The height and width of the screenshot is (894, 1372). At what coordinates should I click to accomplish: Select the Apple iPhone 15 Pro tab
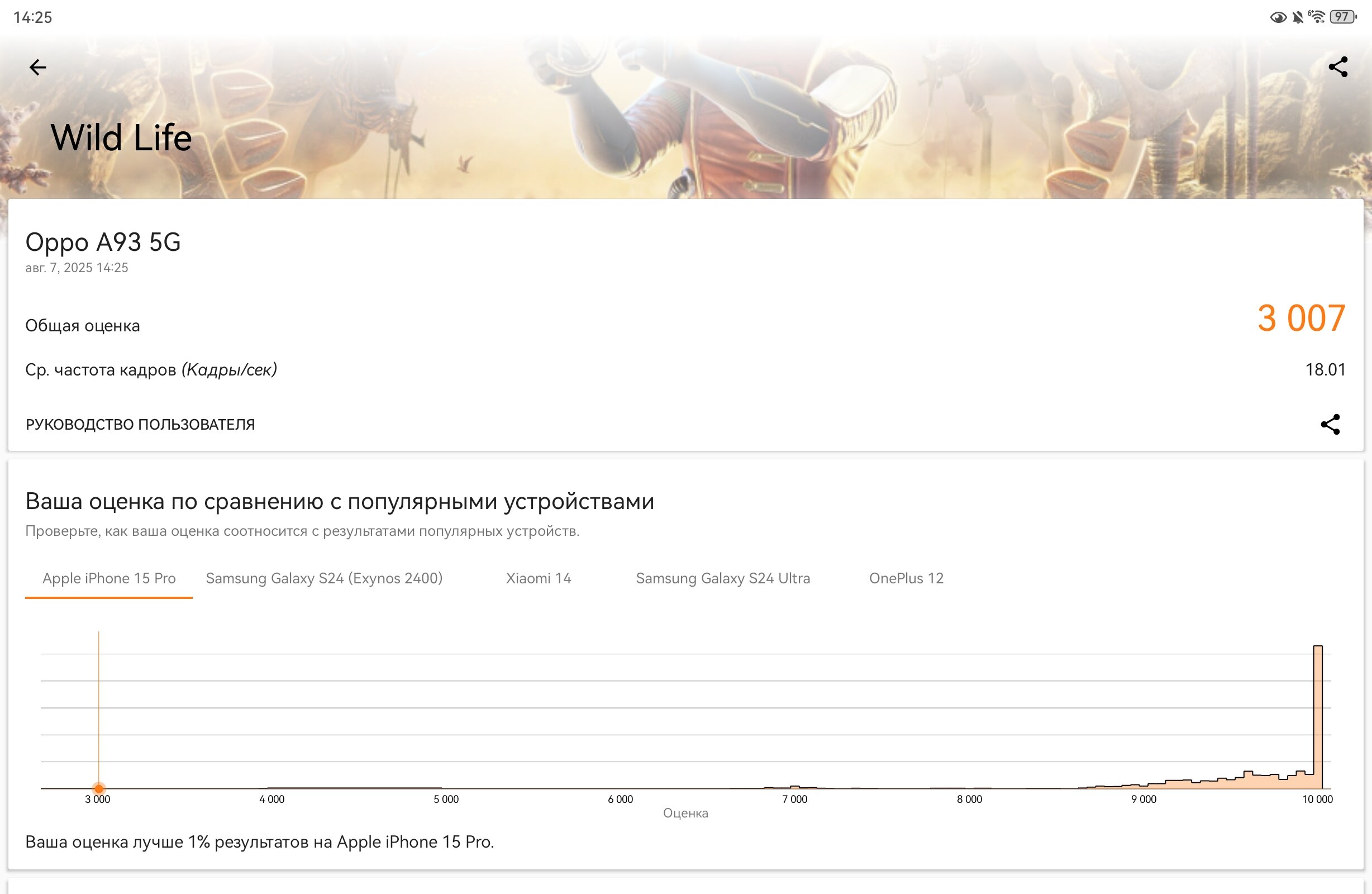(109, 578)
